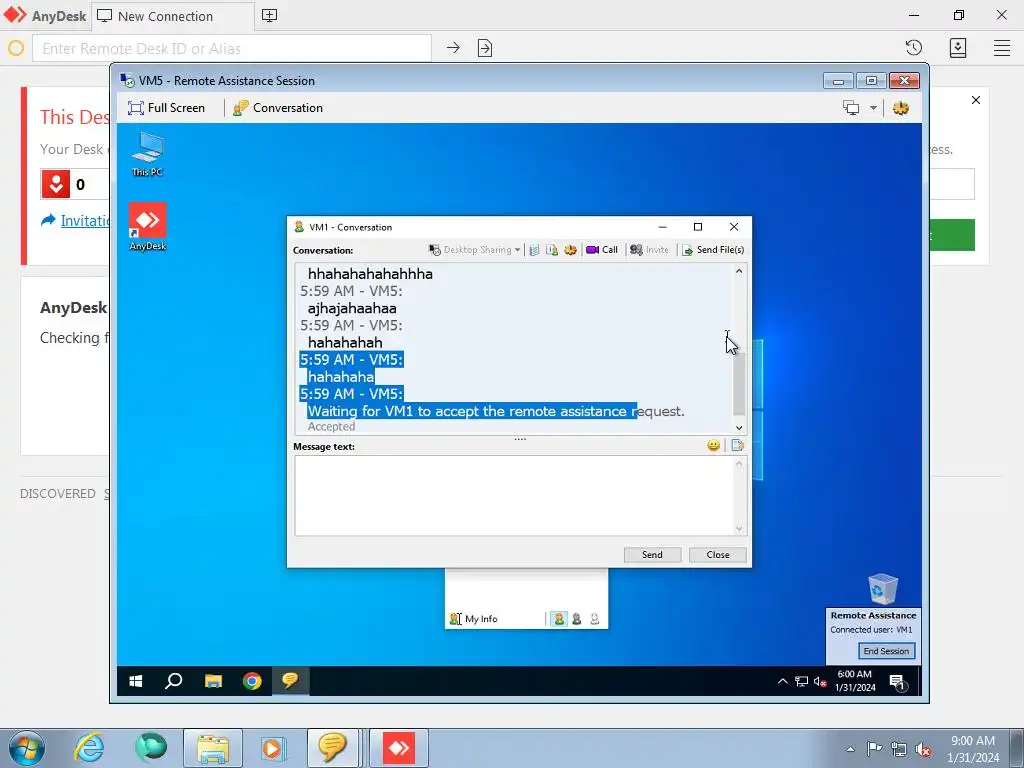The image size is (1024, 768).
Task: Click the unselected message 'hahahahah'
Action: click(x=345, y=342)
